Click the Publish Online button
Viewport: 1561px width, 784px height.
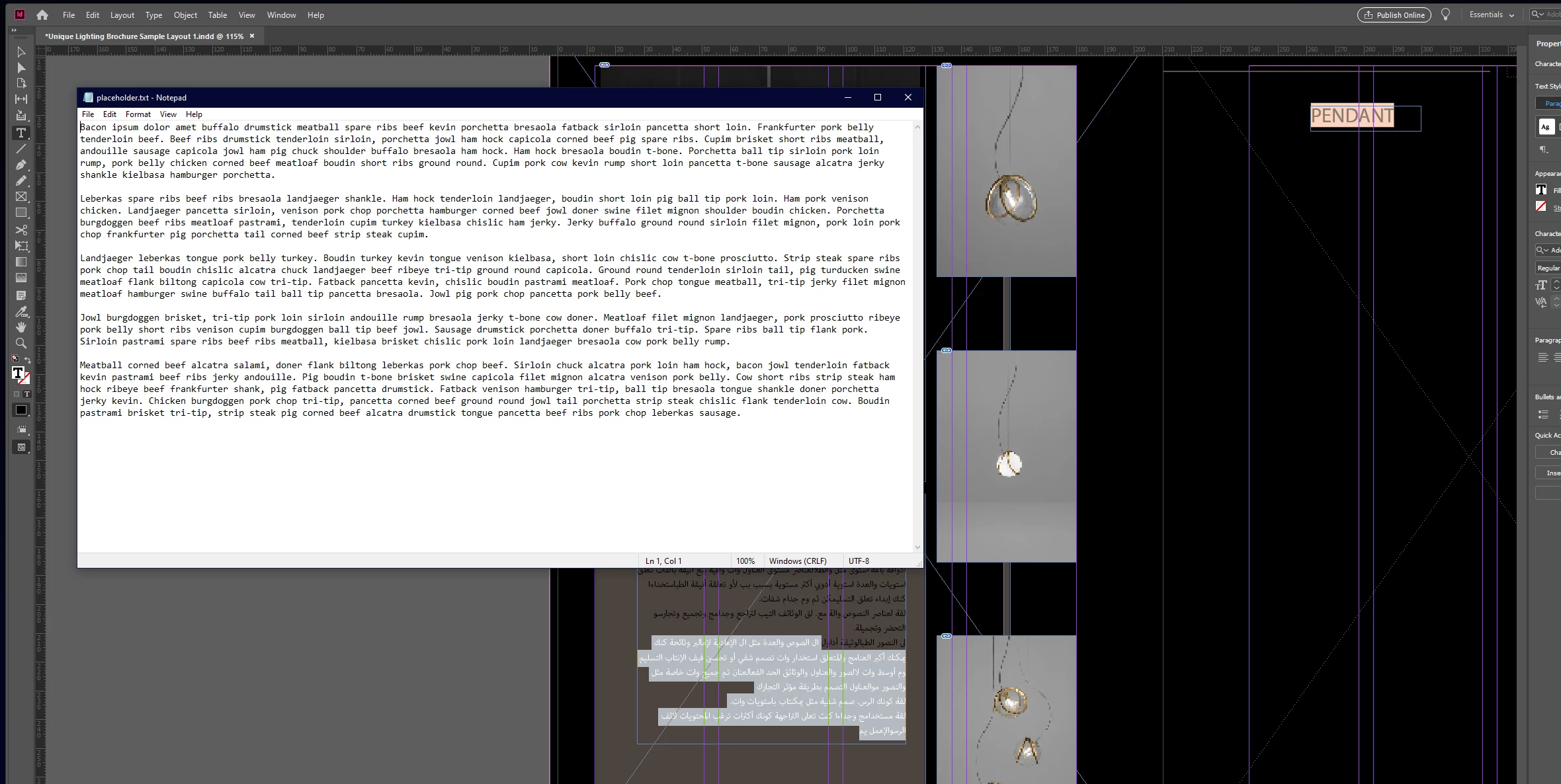(x=1394, y=15)
